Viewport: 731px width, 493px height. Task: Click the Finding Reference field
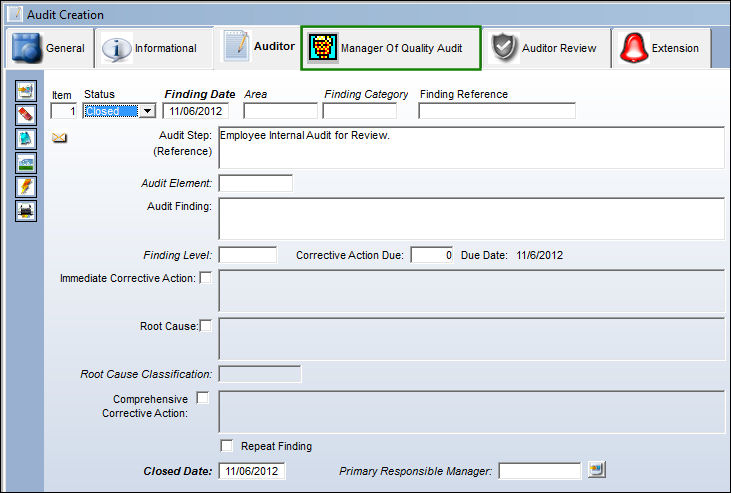click(x=497, y=111)
